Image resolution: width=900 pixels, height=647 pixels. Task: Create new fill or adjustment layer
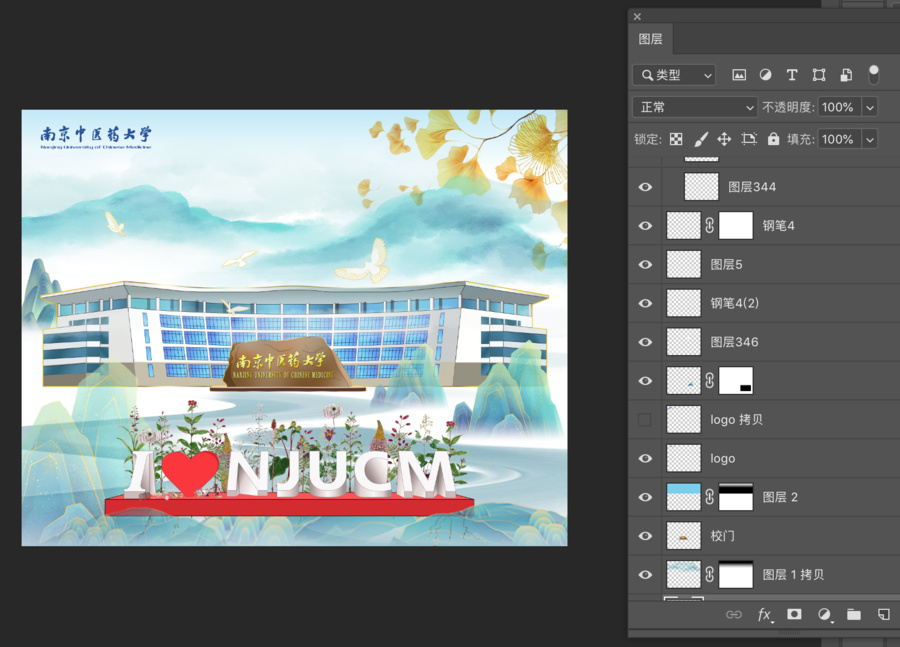click(x=824, y=615)
